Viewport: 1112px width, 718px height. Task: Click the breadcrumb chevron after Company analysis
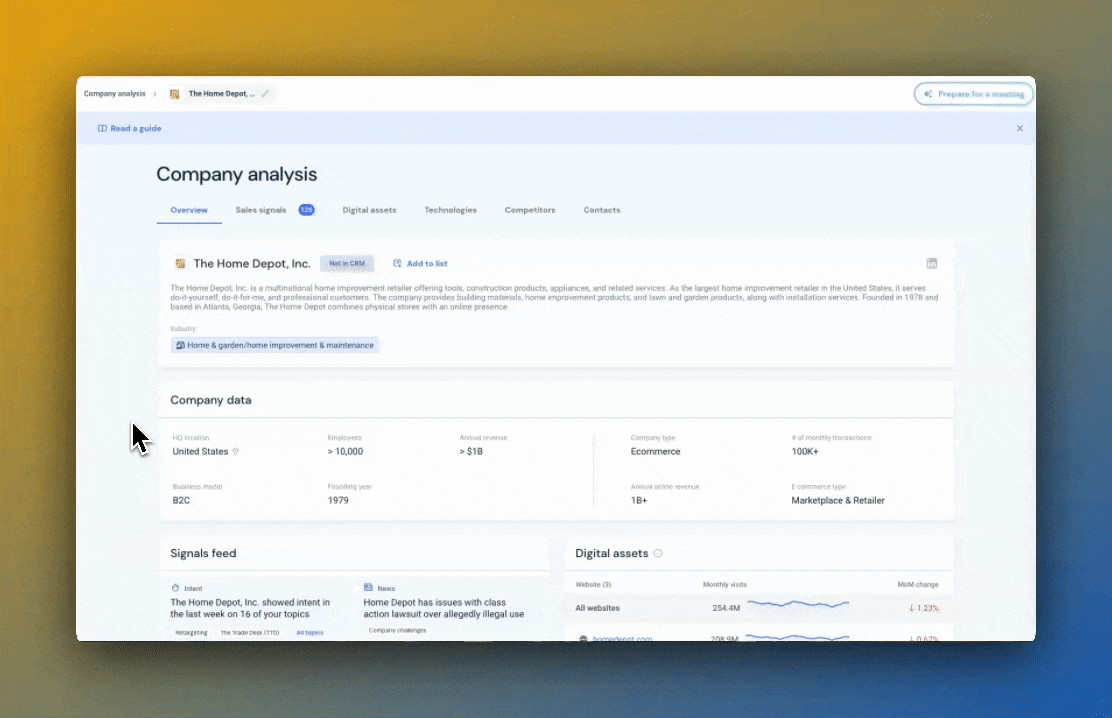[x=155, y=94]
